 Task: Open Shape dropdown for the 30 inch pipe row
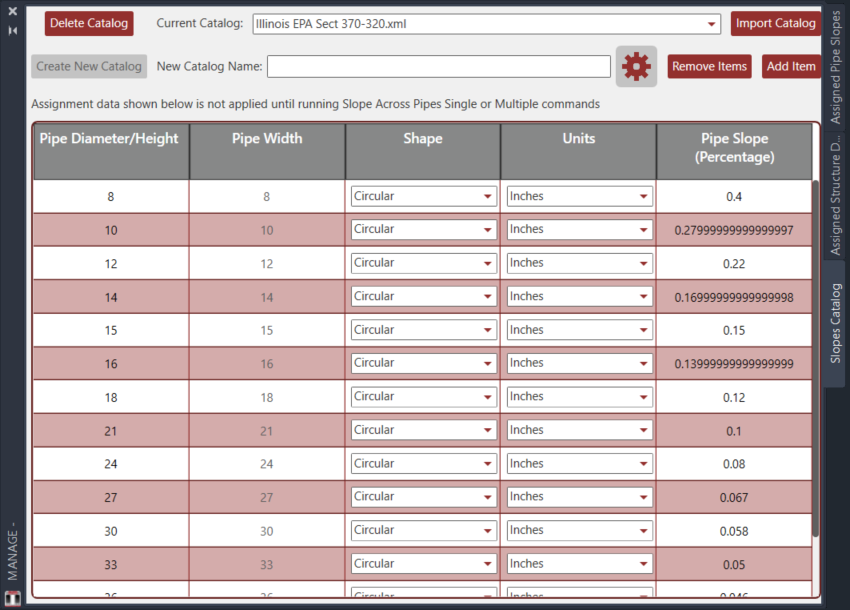pyautogui.click(x=424, y=530)
